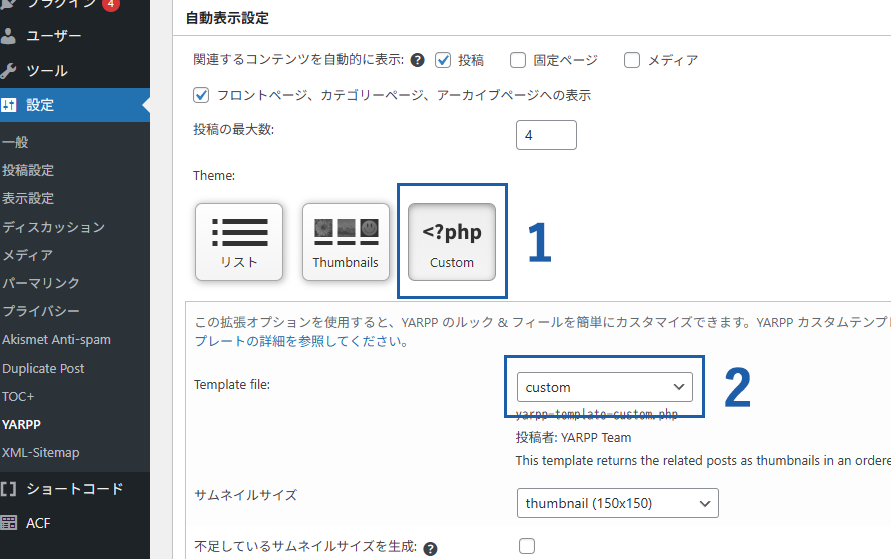The image size is (891, 559).
Task: Click help icon beside 不足しているサムネイルサイズを生成
Action: [431, 549]
